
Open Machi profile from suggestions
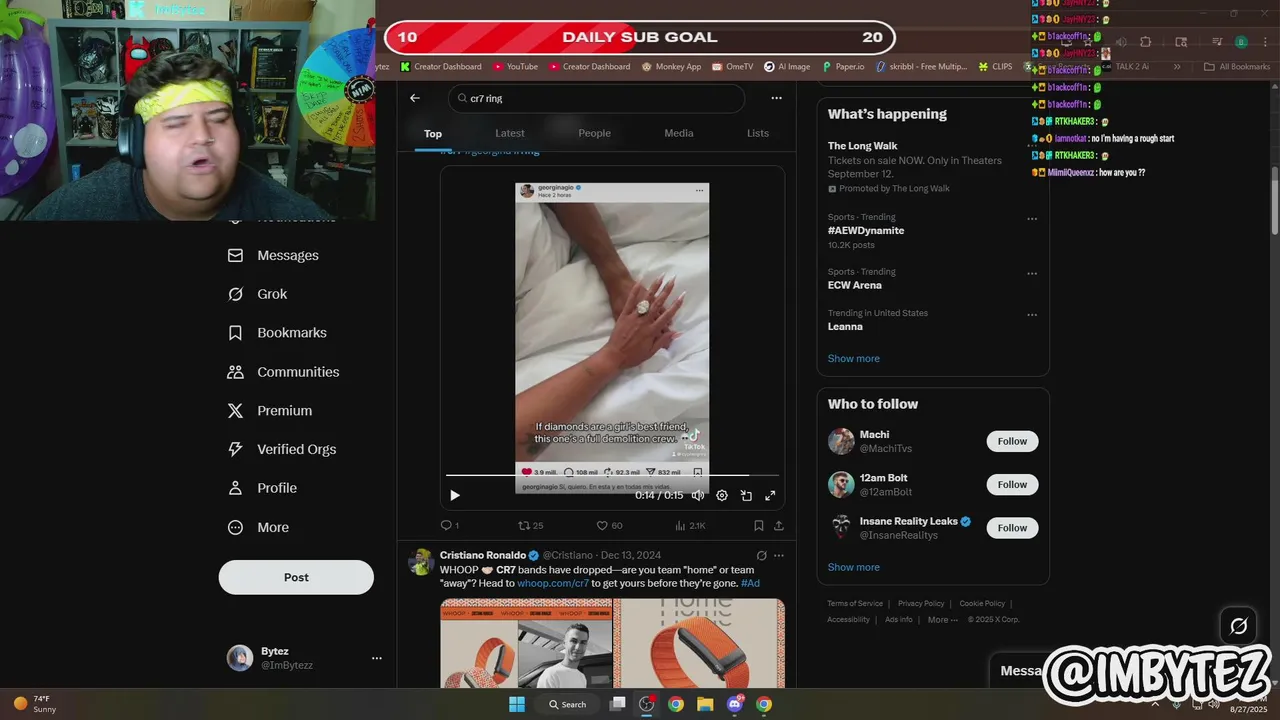[874, 435]
